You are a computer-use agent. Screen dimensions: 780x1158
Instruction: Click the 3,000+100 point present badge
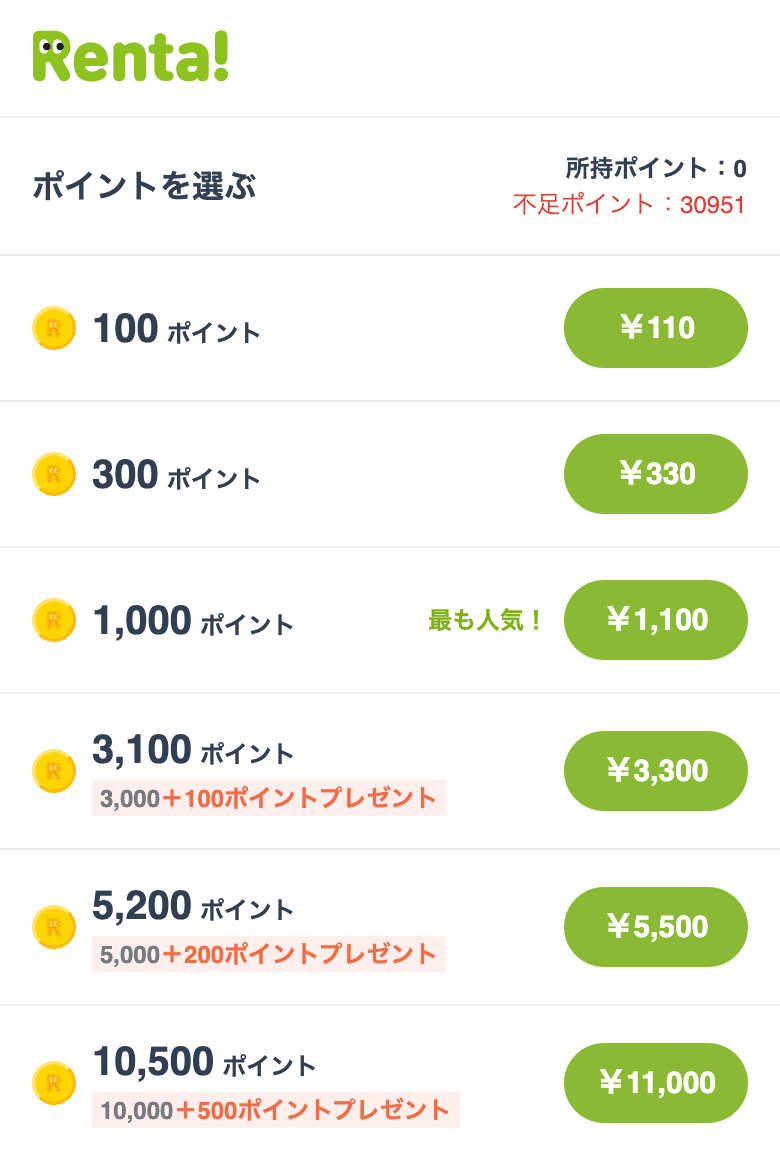pyautogui.click(x=268, y=799)
